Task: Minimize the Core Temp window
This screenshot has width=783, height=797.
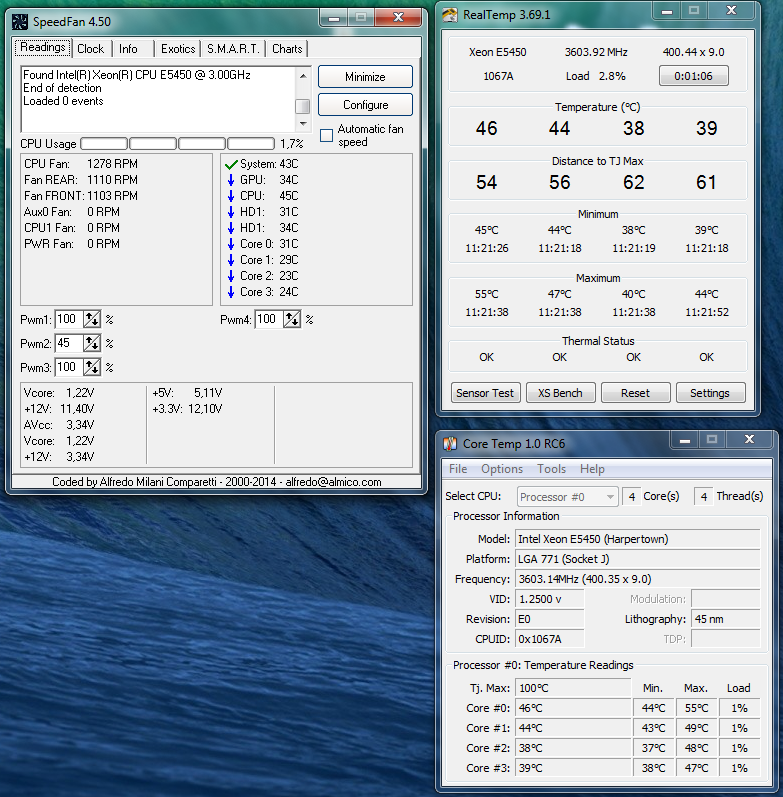Action: pyautogui.click(x=685, y=440)
